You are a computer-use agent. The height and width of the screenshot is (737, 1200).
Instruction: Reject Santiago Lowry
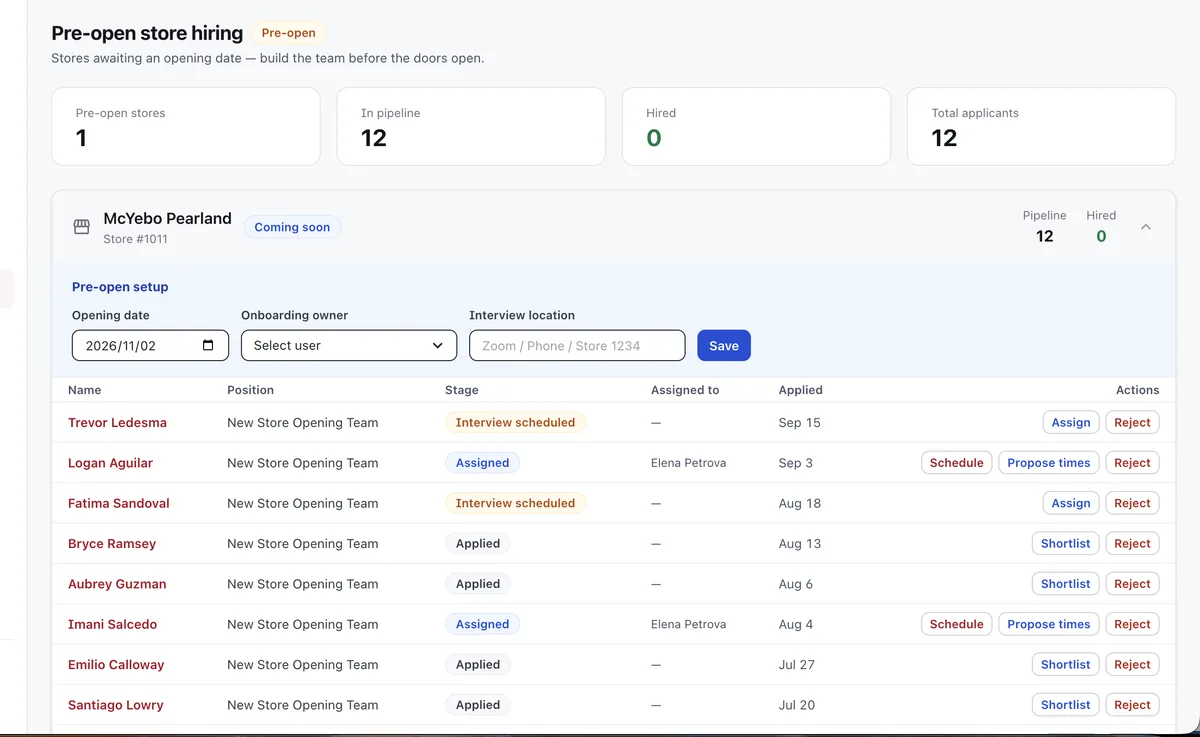(x=1132, y=705)
